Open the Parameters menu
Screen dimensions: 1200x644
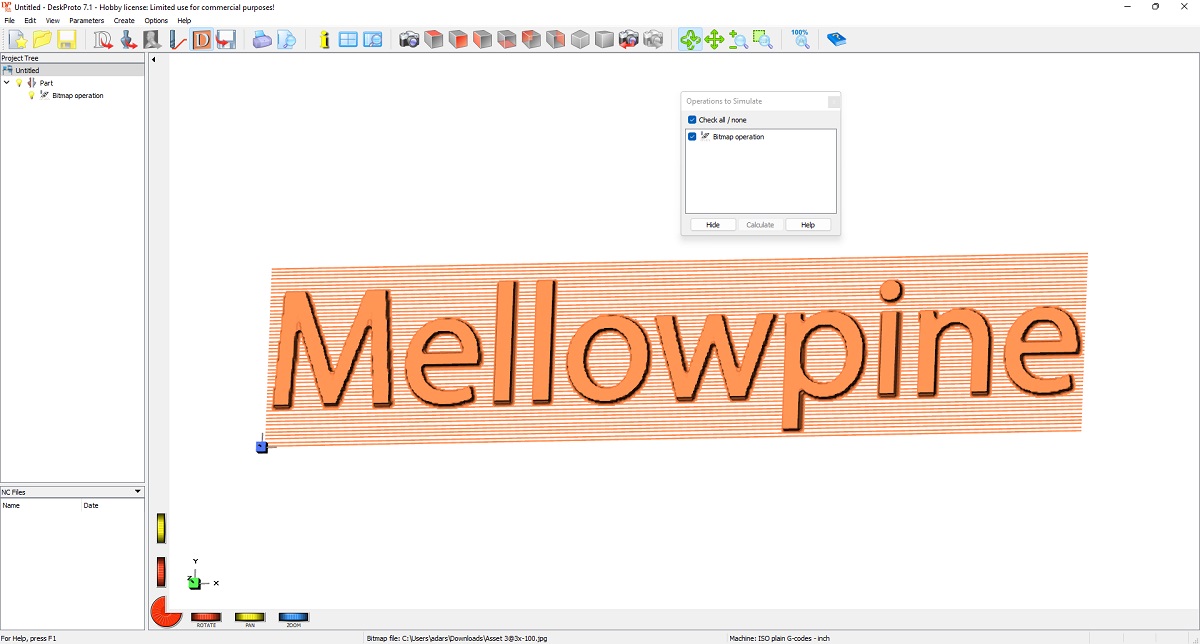[86, 20]
